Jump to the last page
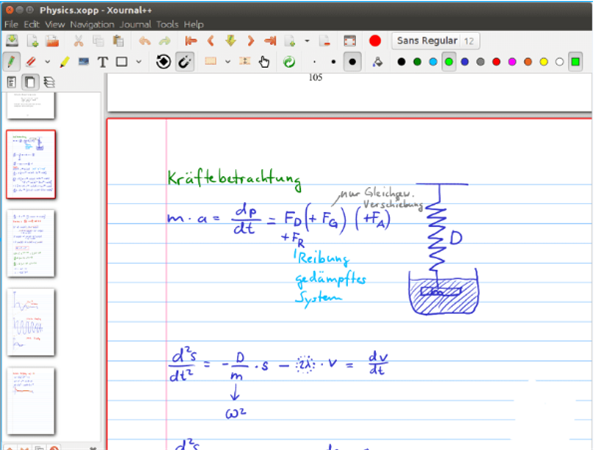600x450 pixels. [269, 41]
